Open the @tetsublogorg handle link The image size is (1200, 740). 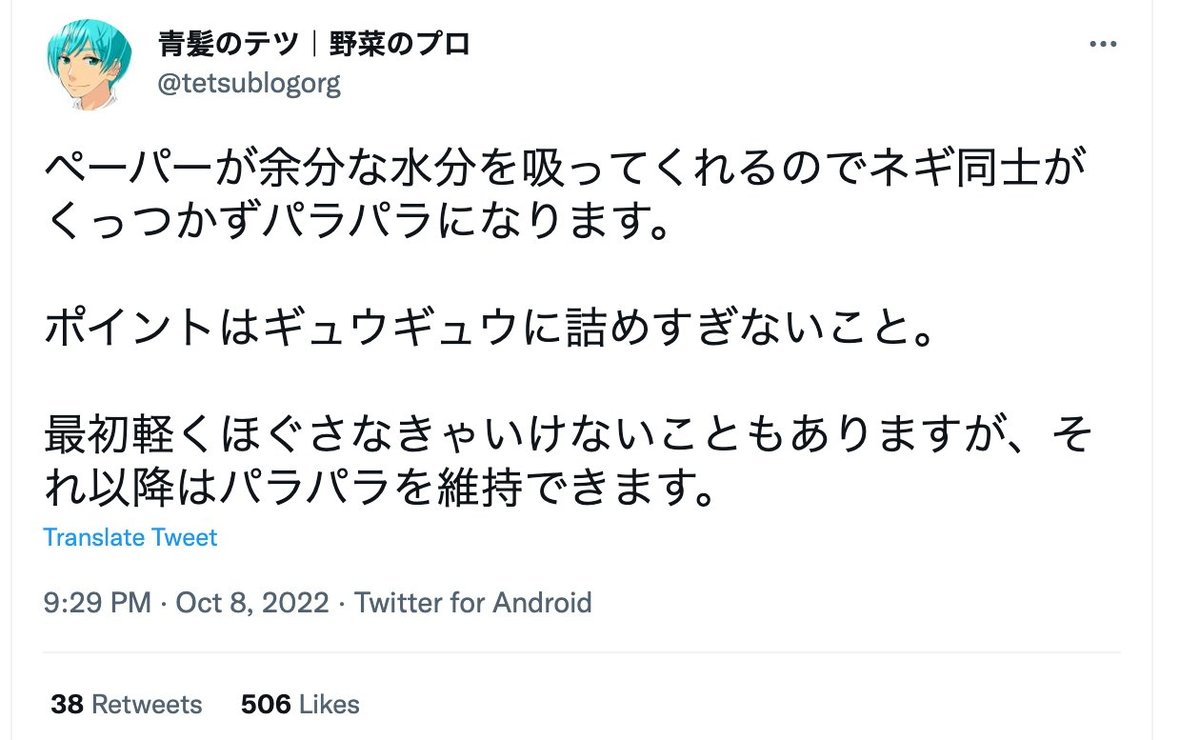click(x=250, y=83)
